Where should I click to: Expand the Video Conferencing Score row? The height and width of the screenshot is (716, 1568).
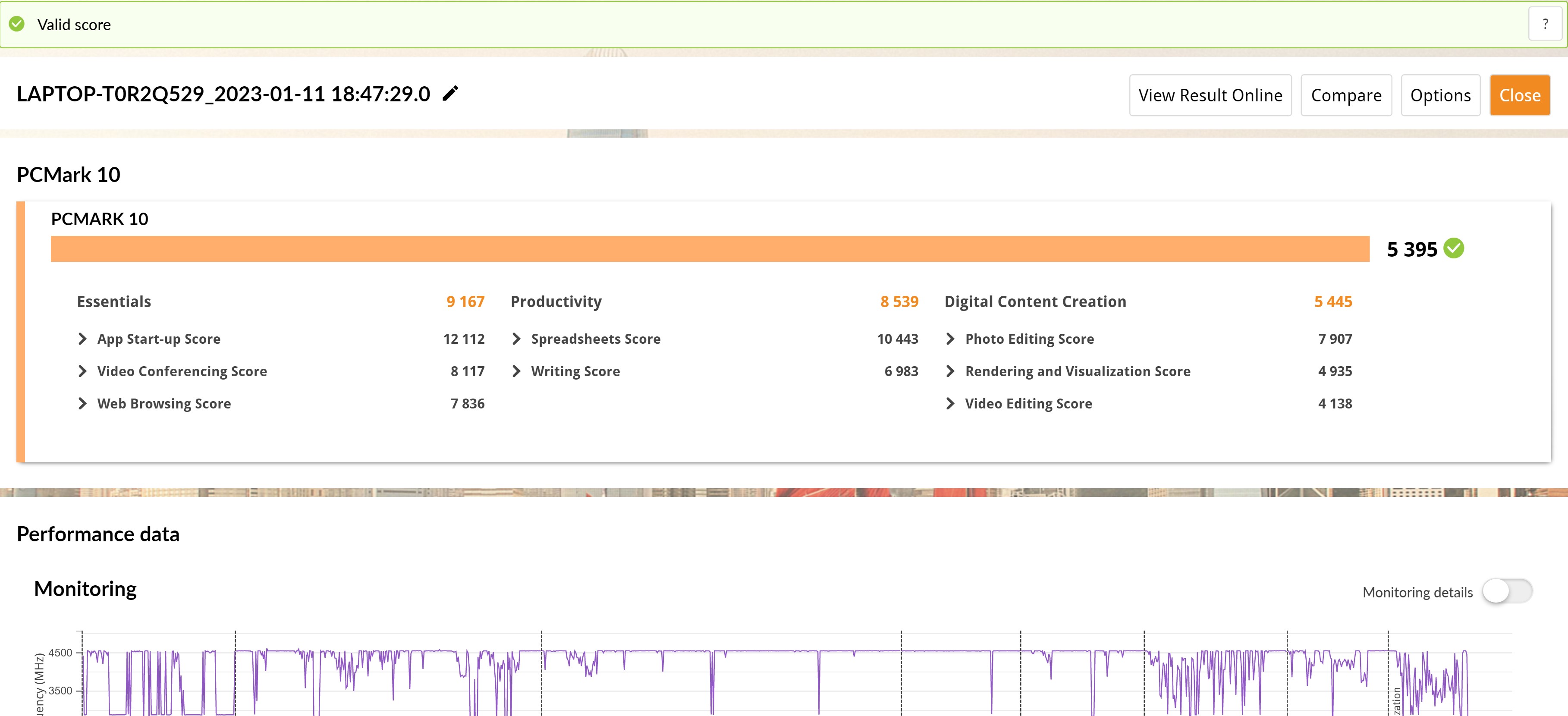(x=83, y=371)
